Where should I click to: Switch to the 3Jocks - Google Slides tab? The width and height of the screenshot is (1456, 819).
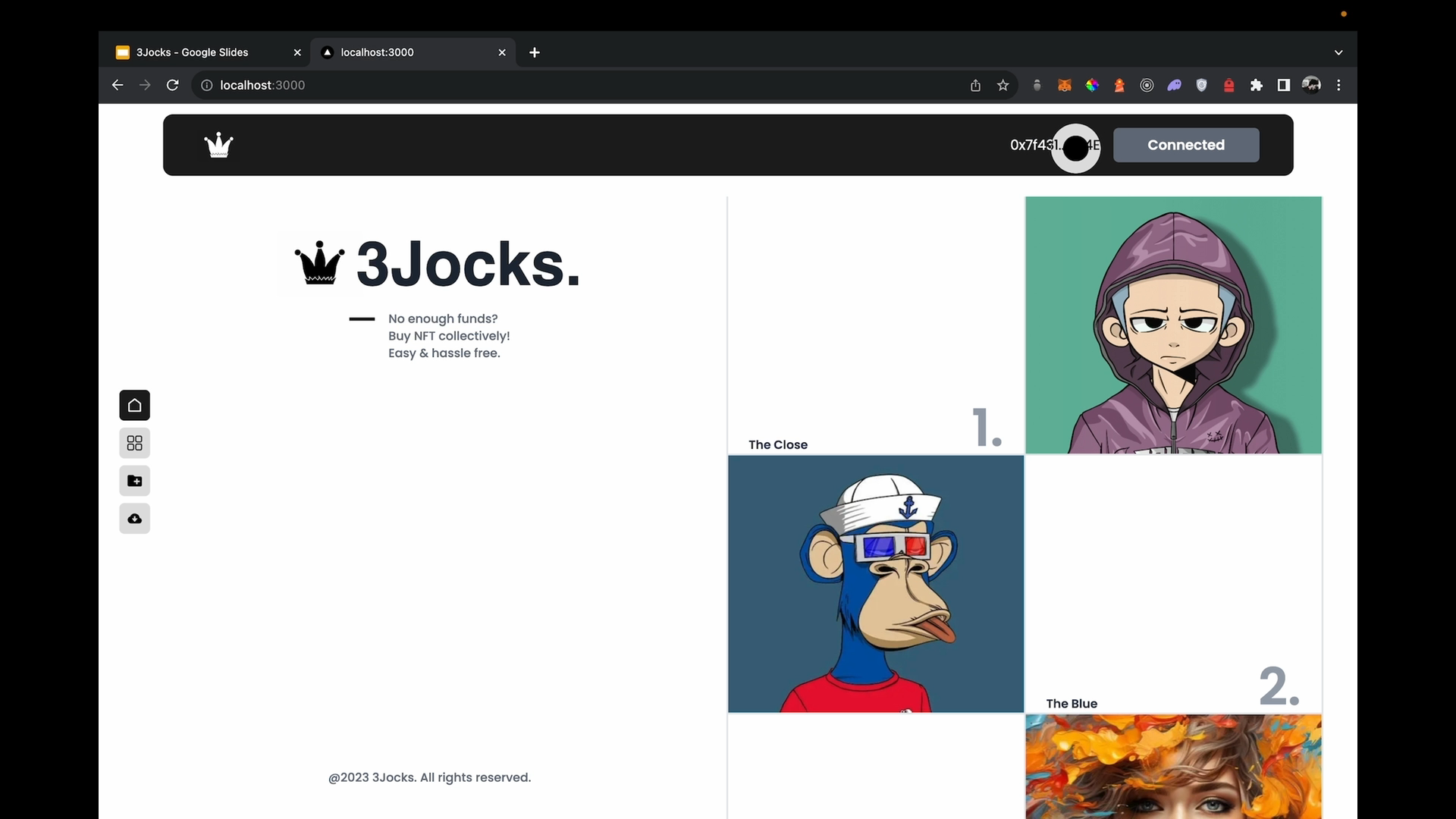[205, 52]
